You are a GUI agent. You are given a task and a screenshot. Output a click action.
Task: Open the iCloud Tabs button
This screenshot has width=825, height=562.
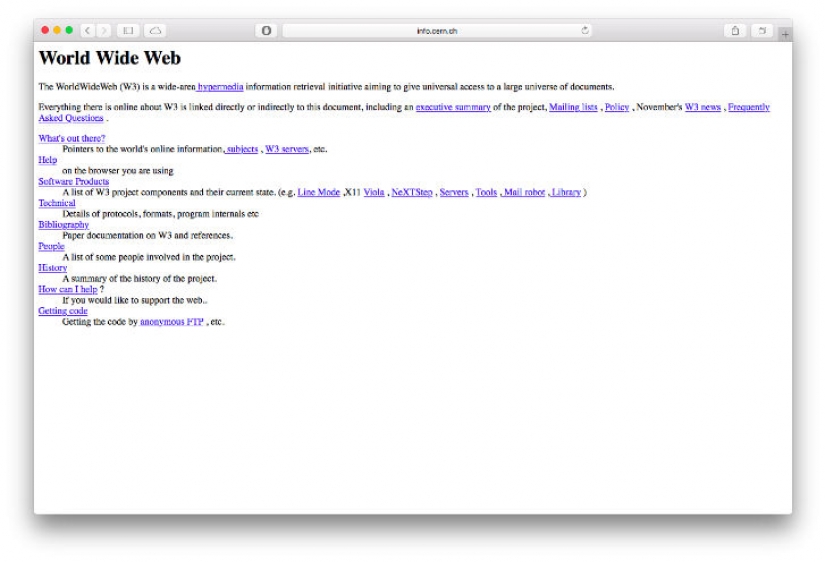pos(155,31)
